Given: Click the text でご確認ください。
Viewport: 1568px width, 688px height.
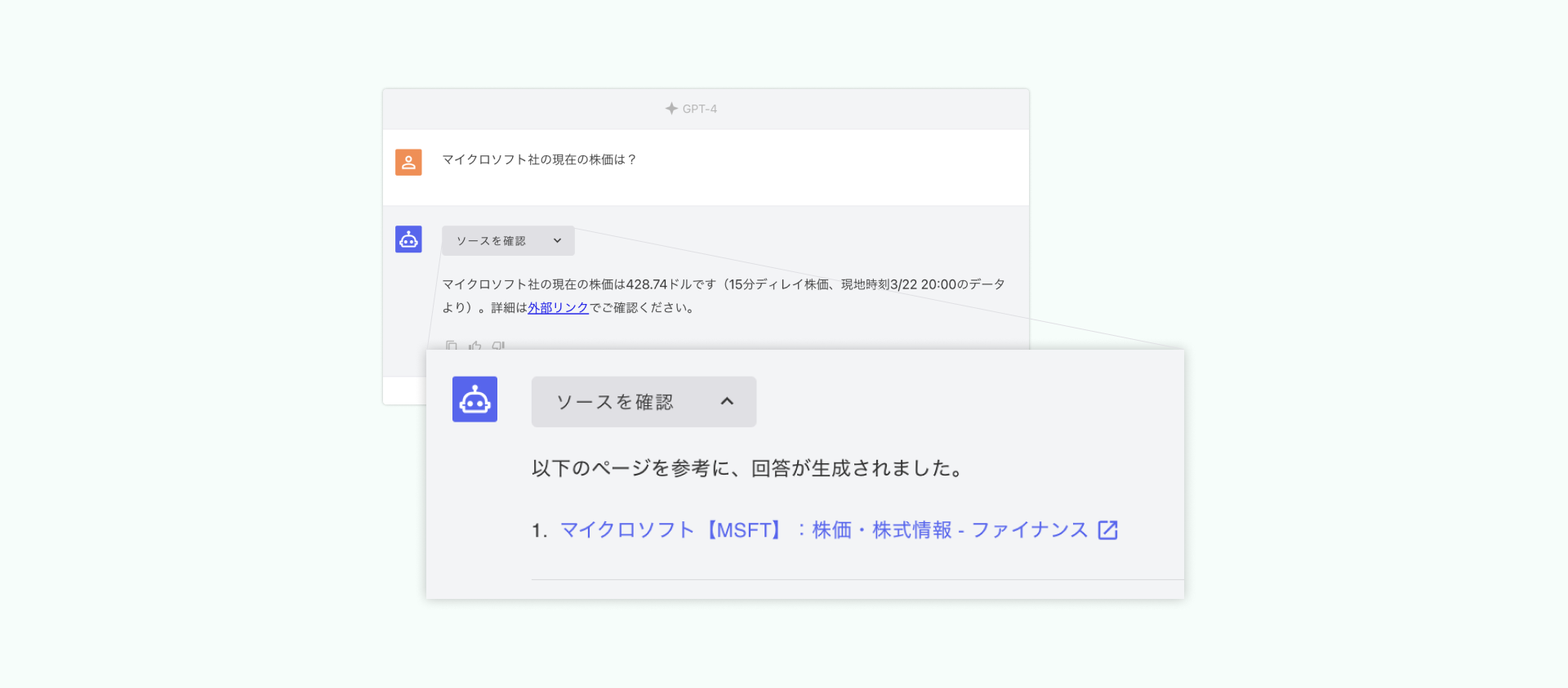Looking at the screenshot, I should click(642, 307).
